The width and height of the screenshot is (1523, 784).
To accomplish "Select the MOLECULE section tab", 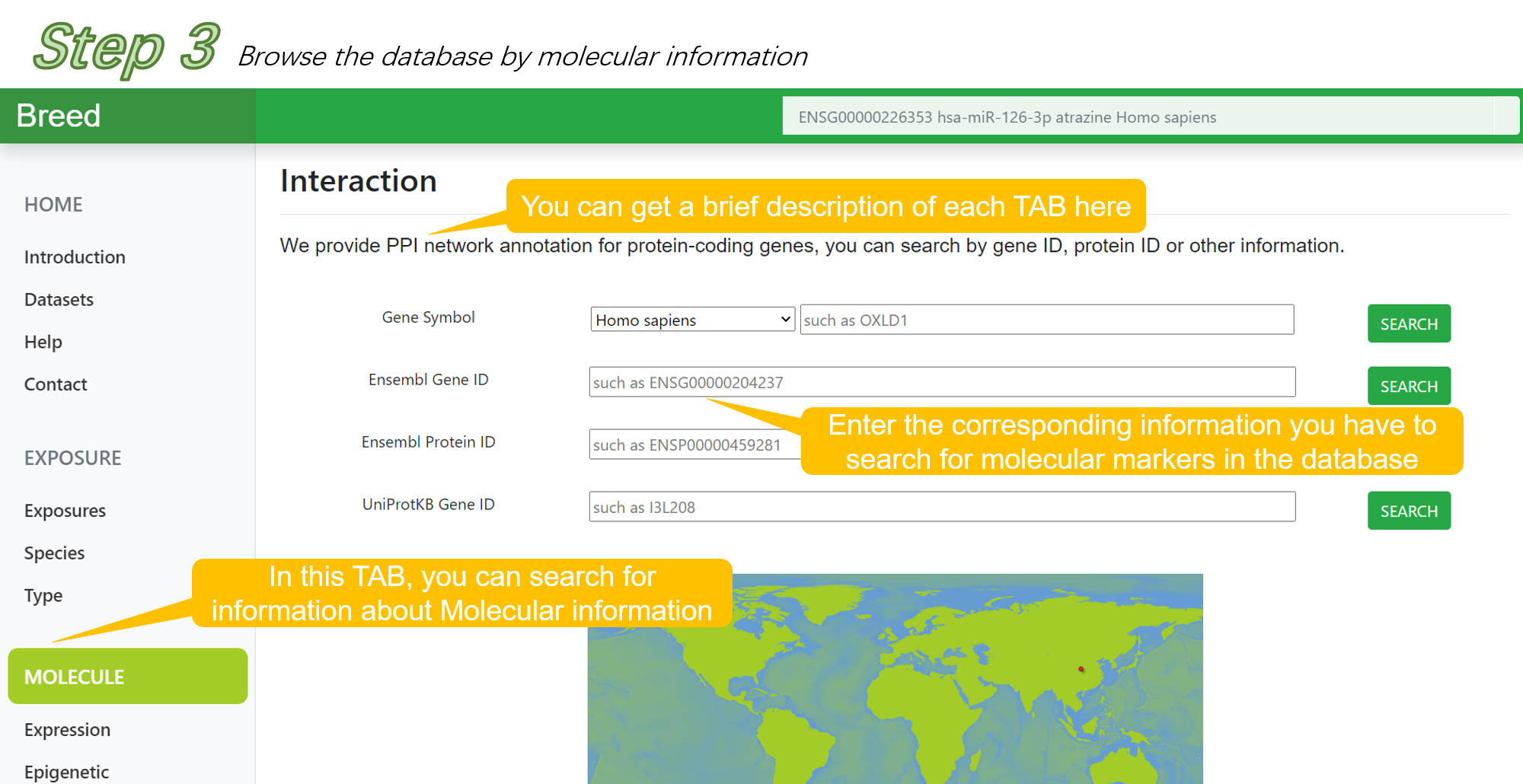I will coord(127,677).
